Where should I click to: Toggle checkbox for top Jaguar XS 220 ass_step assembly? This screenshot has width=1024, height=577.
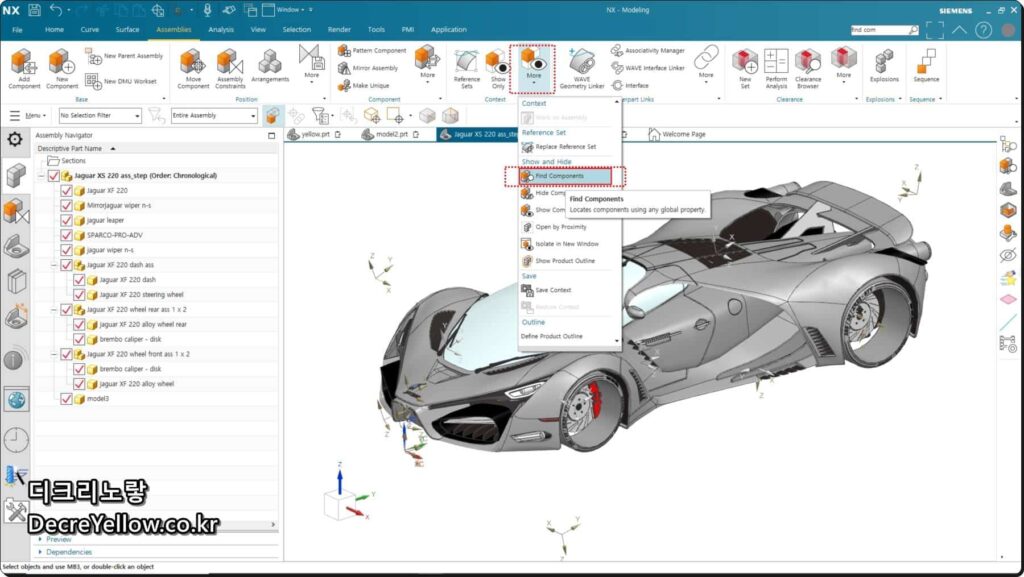click(x=54, y=176)
